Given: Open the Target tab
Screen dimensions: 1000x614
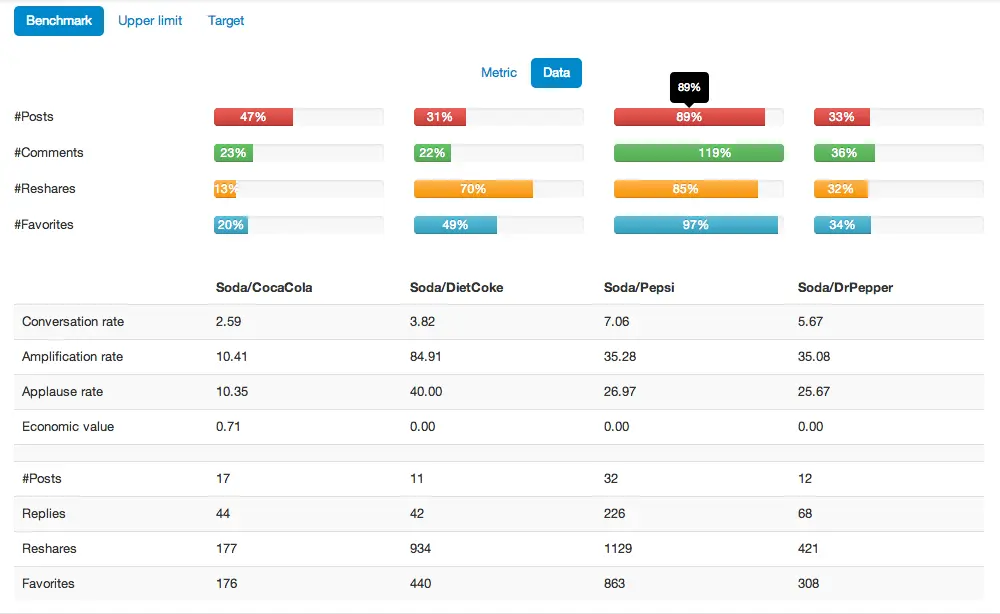Looking at the screenshot, I should [x=226, y=21].
